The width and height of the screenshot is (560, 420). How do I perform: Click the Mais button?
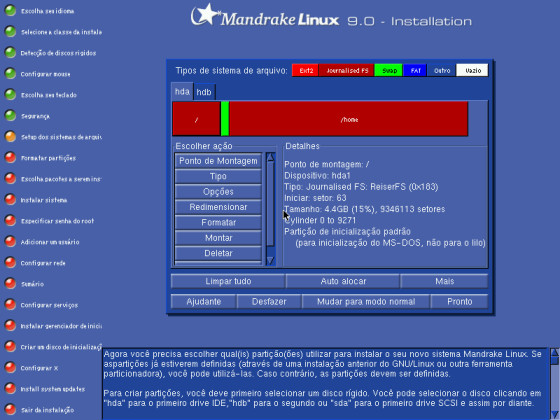click(444, 281)
